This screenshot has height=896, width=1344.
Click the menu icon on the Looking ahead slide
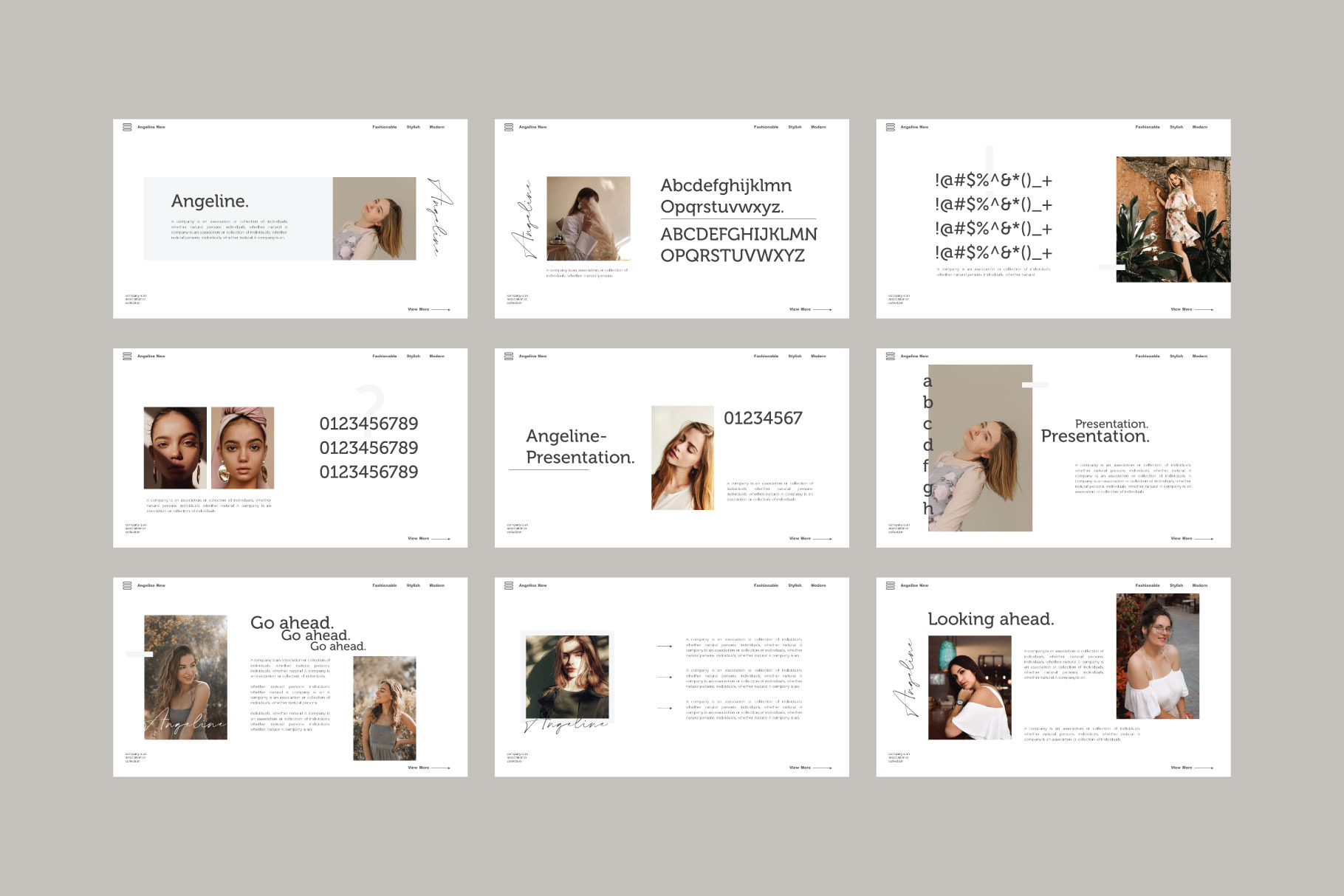pos(891,585)
